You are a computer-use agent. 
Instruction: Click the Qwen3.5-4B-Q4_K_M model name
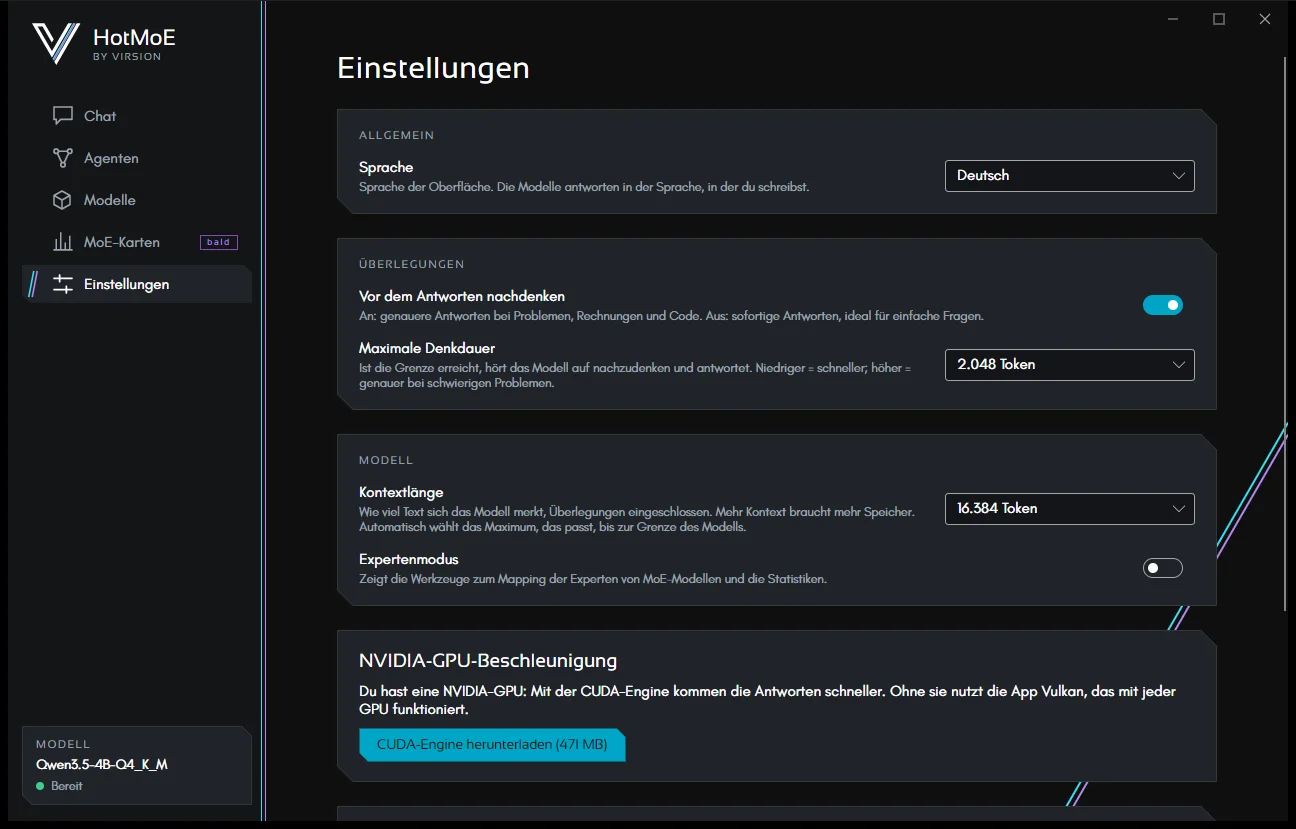pos(102,765)
